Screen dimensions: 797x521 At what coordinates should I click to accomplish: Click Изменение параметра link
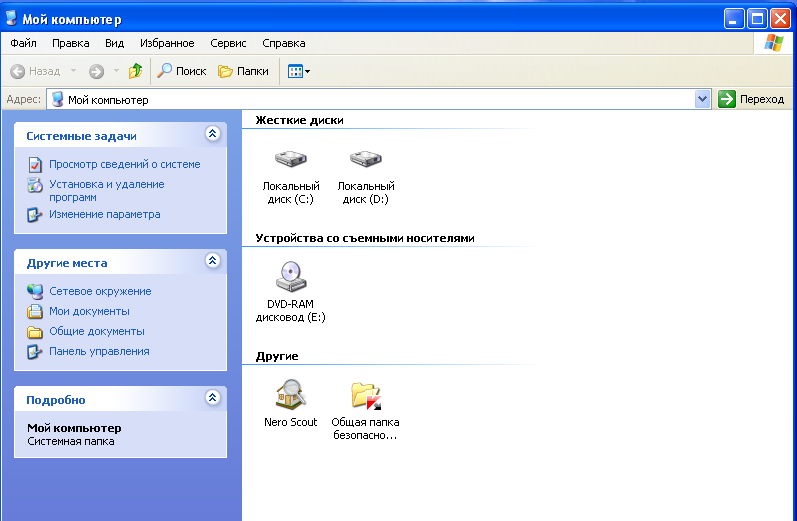click(105, 214)
